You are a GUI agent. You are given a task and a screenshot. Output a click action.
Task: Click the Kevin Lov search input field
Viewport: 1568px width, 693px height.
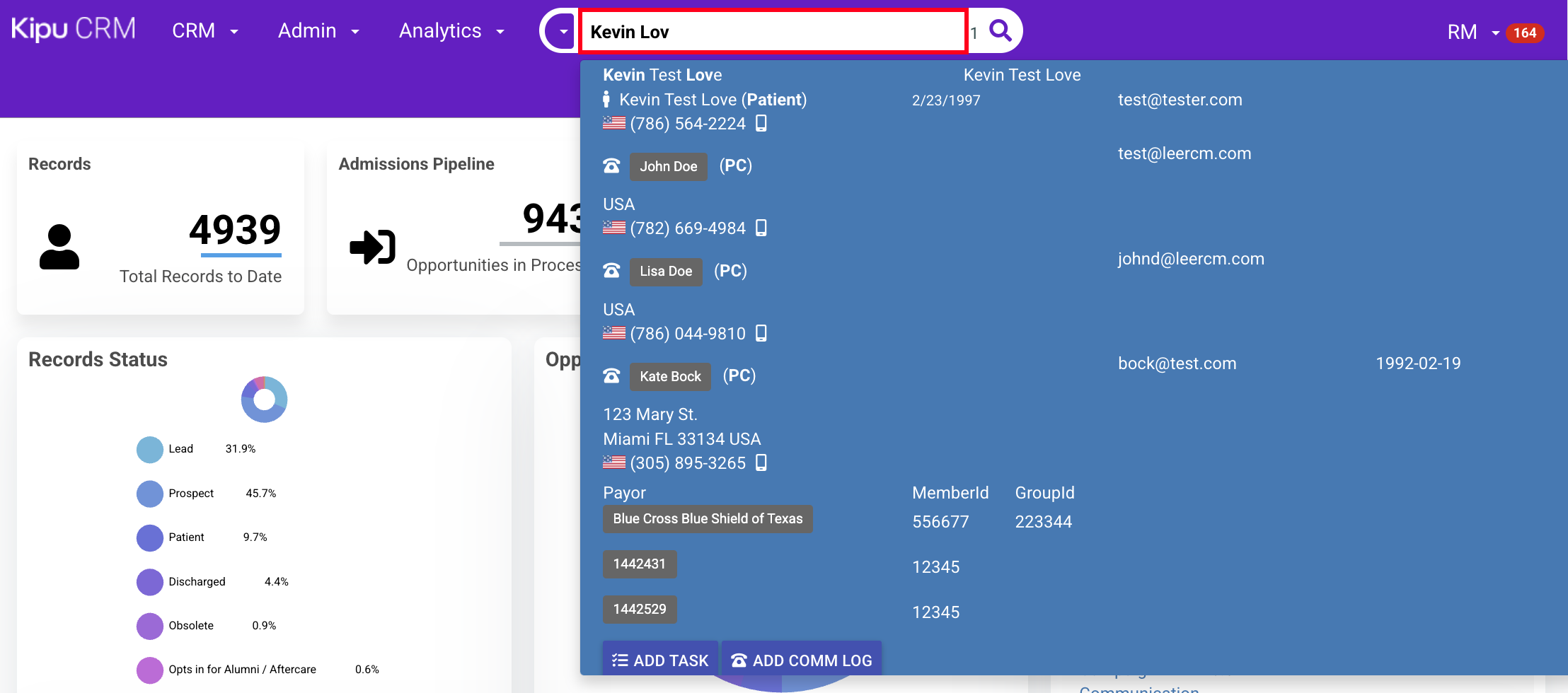point(773,32)
